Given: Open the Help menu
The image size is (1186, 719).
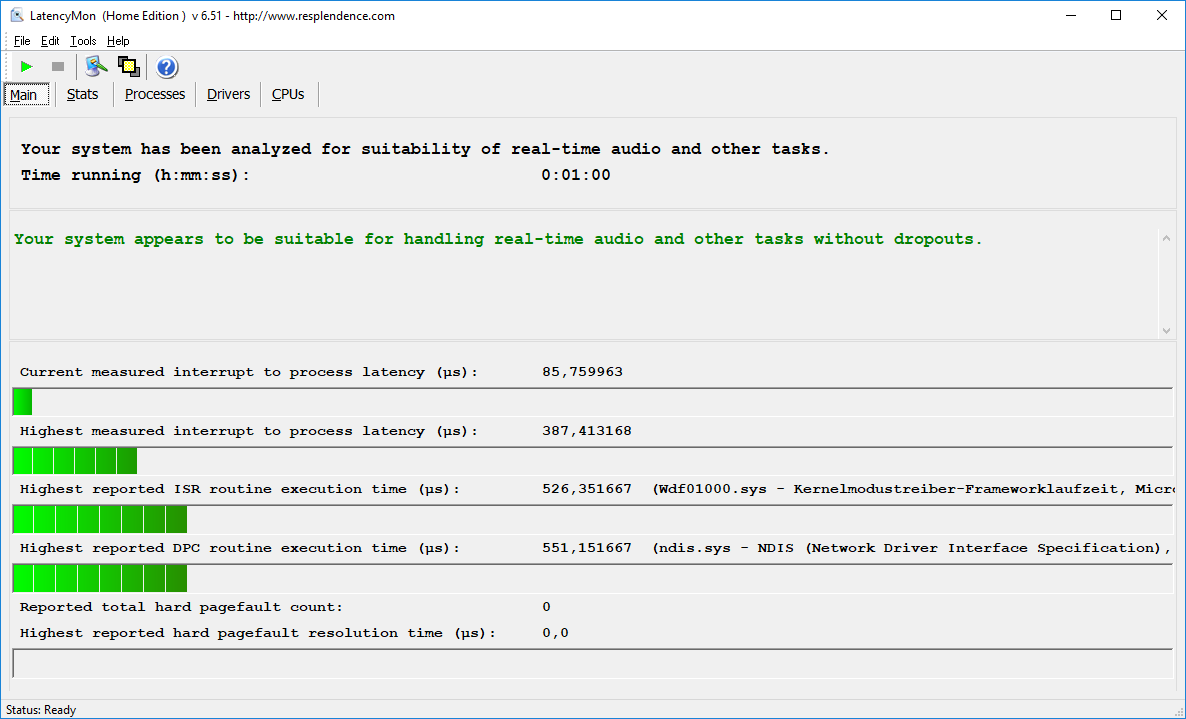Looking at the screenshot, I should [x=118, y=41].
